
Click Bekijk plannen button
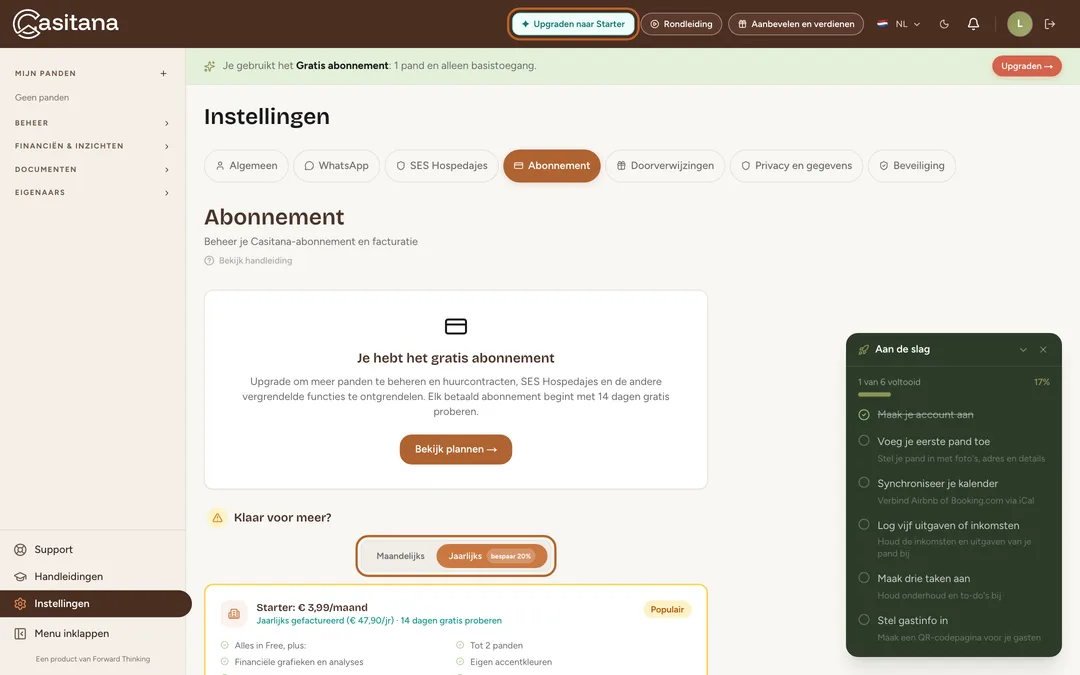tap(456, 449)
